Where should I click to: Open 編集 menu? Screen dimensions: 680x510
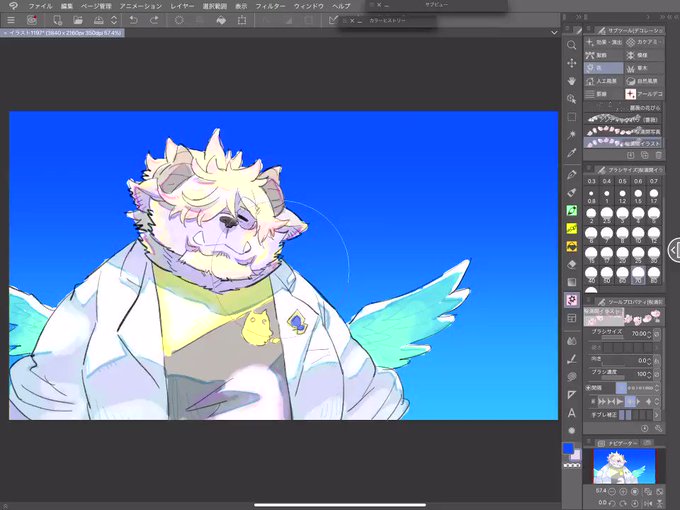(x=67, y=6)
